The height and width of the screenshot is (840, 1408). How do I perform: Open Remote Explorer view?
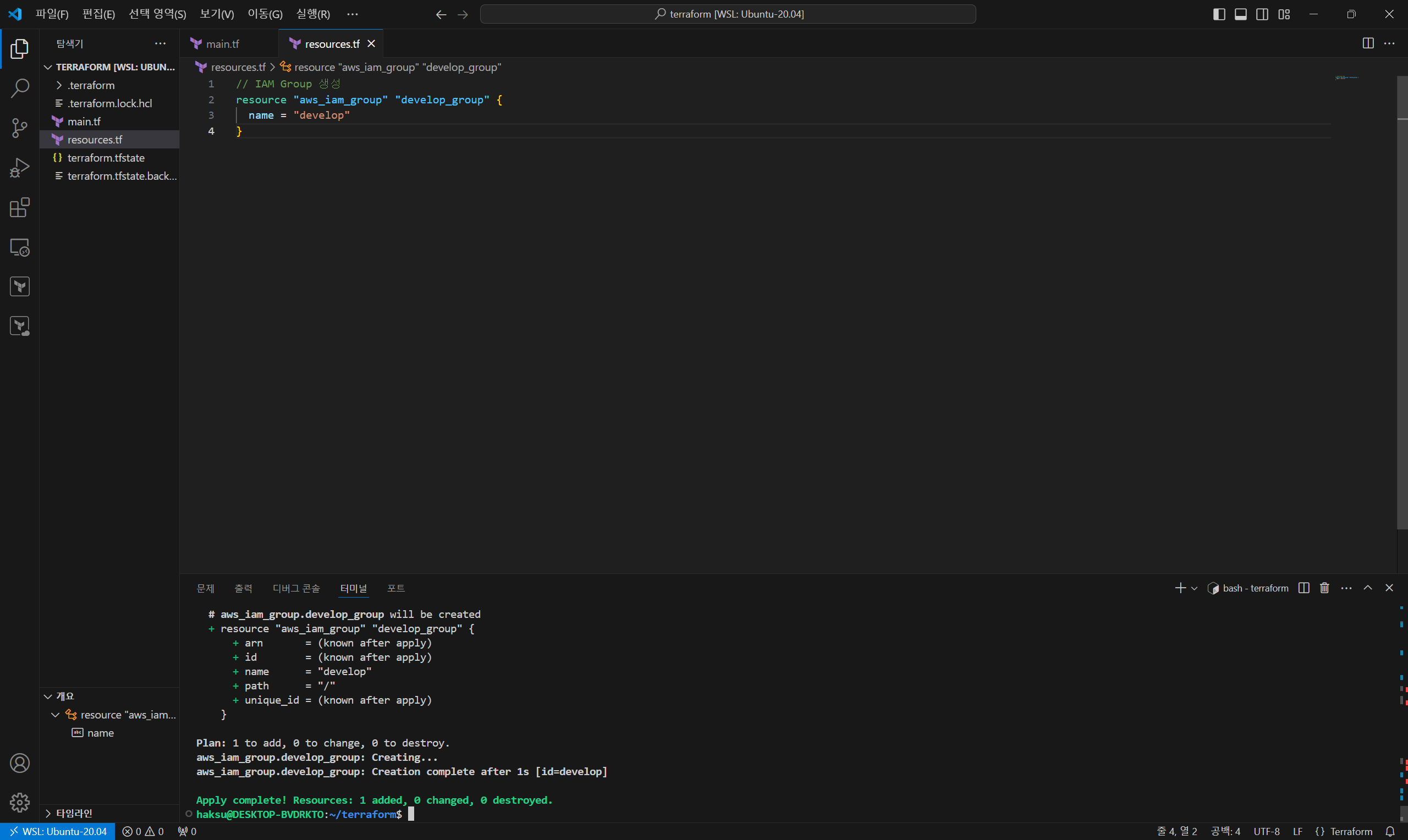20,247
